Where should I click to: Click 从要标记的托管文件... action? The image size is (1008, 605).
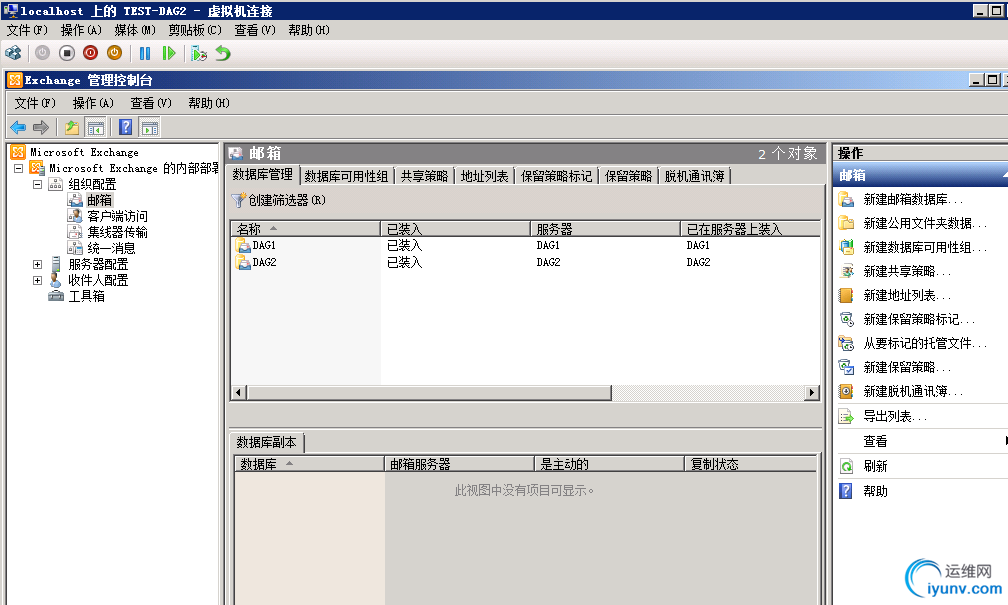(x=924, y=343)
